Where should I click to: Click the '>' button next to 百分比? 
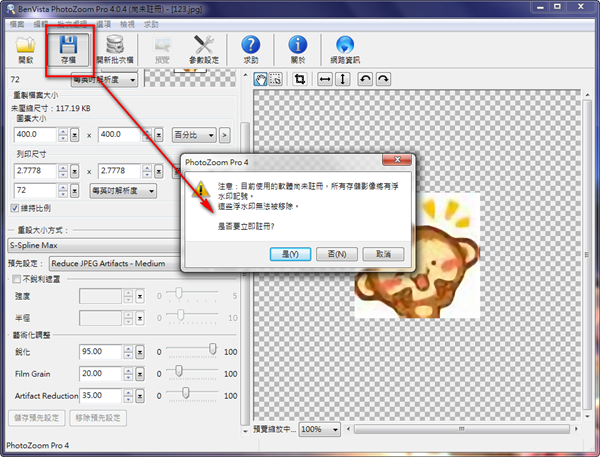coord(225,135)
